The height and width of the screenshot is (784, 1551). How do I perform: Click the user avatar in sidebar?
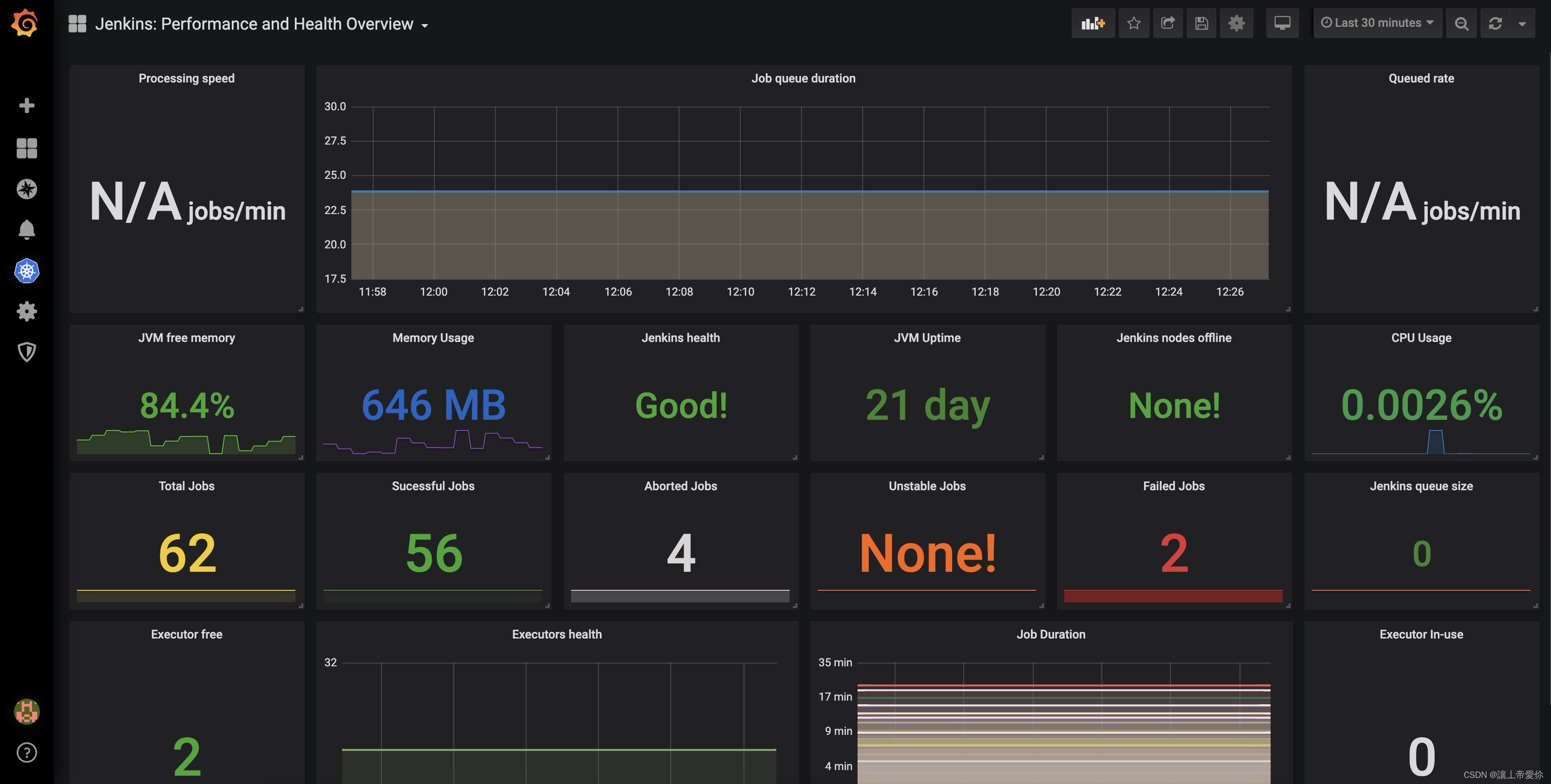click(26, 711)
